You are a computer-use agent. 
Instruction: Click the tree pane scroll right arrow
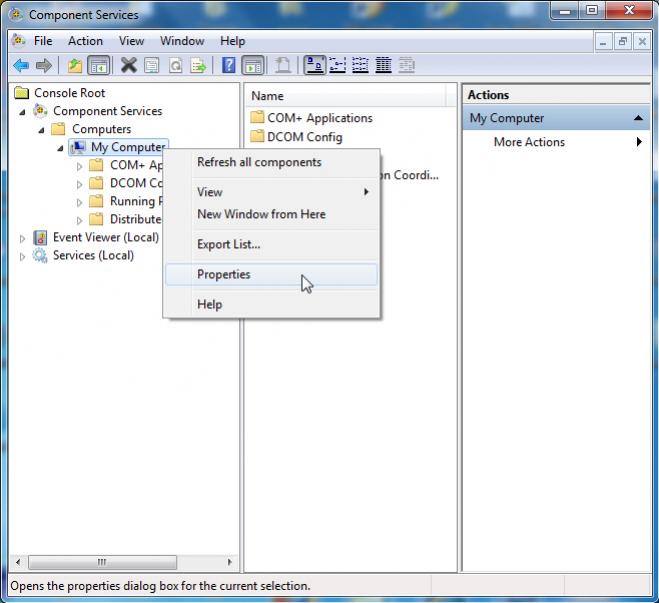click(229, 562)
